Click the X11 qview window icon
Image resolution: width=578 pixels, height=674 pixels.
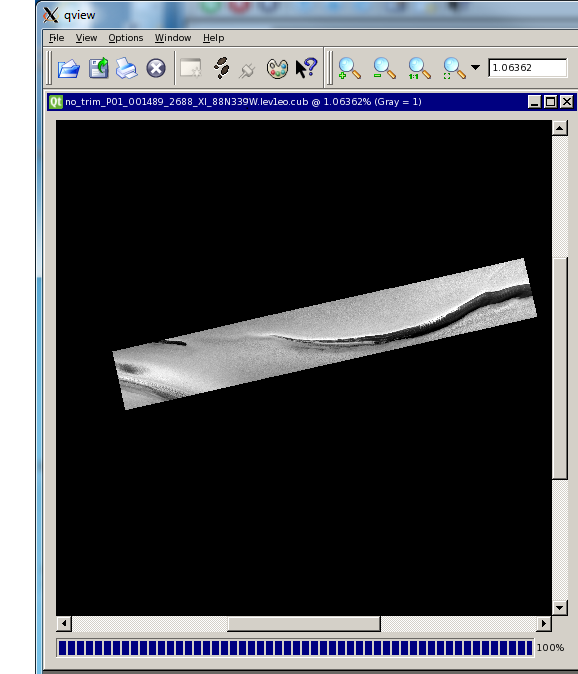(51, 15)
